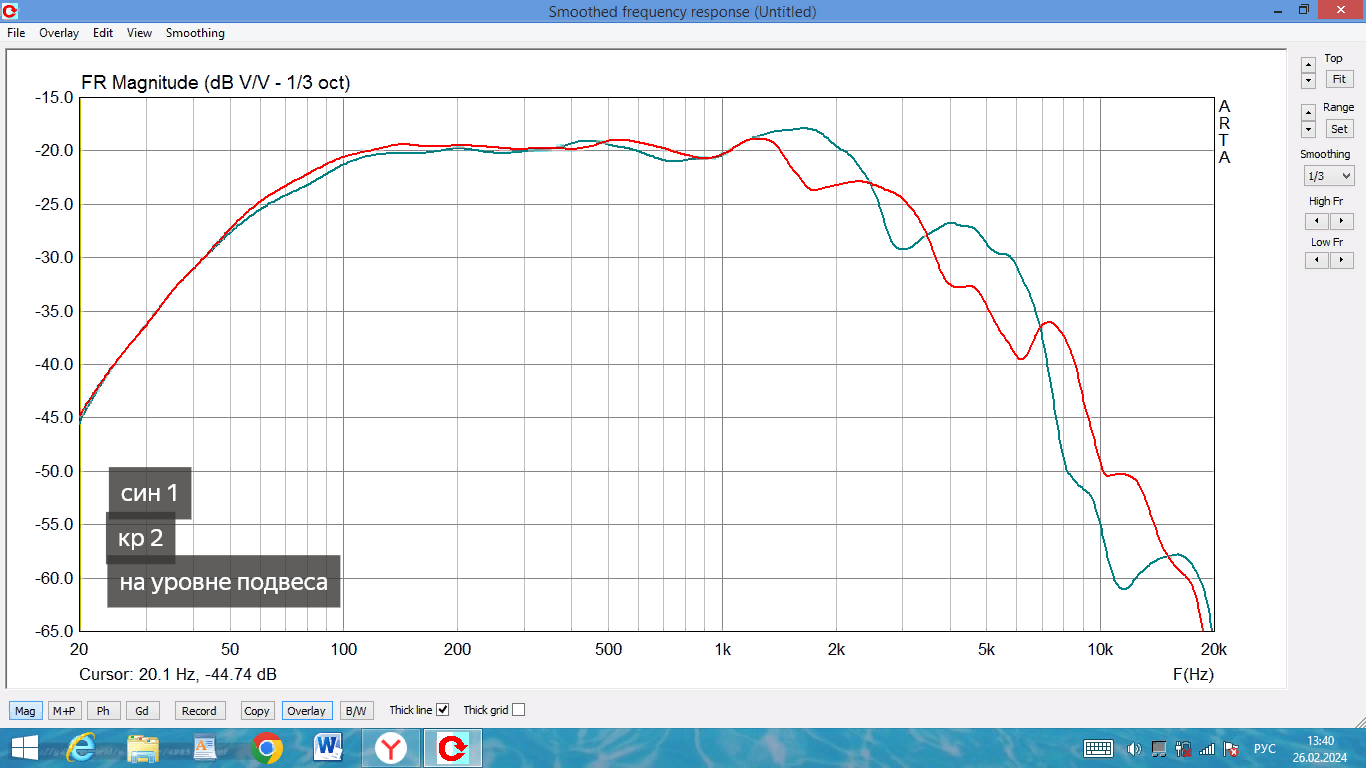Open Microsoft Word from the taskbar
This screenshot has width=1366, height=768.
329,748
